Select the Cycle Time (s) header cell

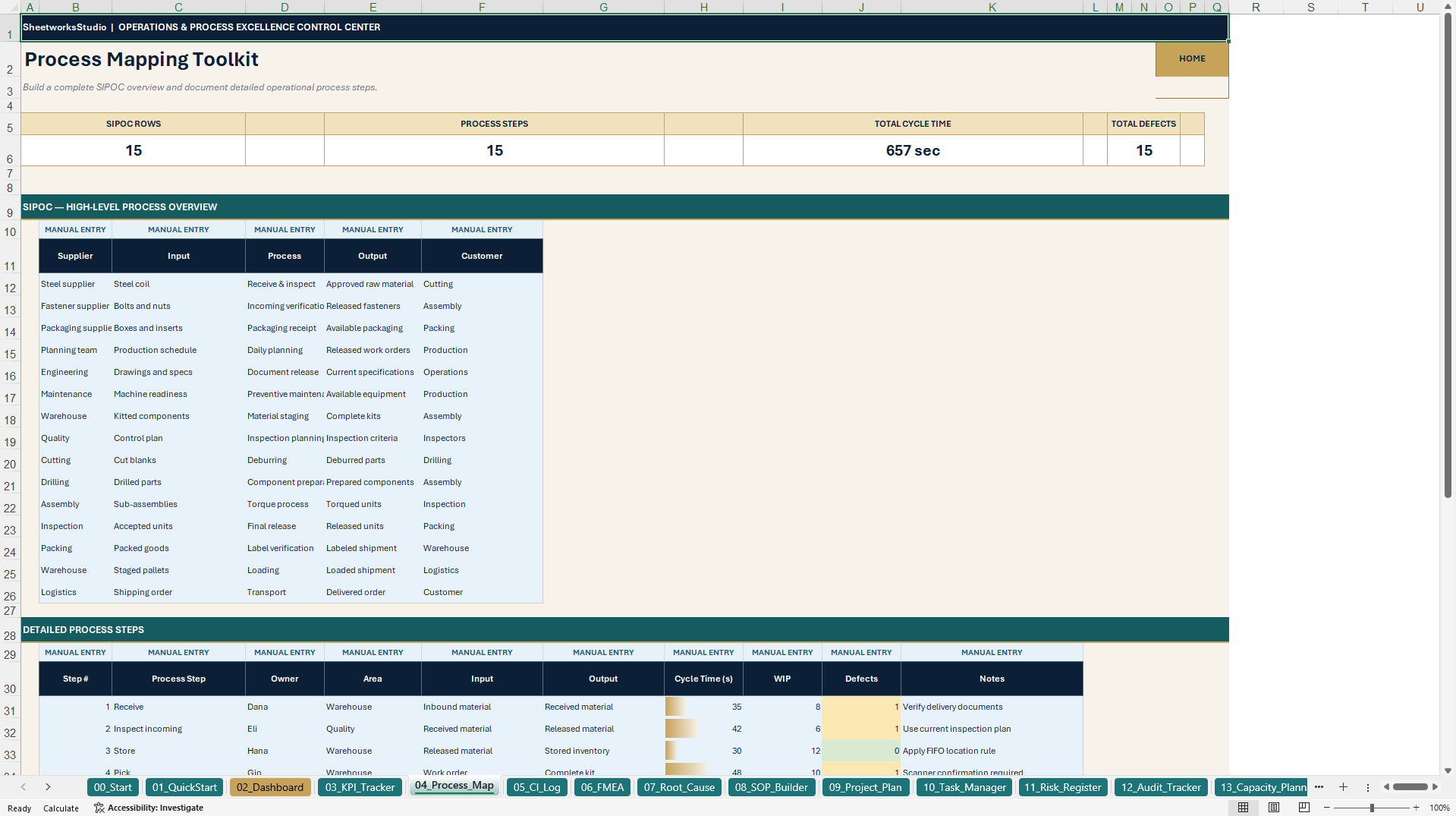[x=703, y=679]
